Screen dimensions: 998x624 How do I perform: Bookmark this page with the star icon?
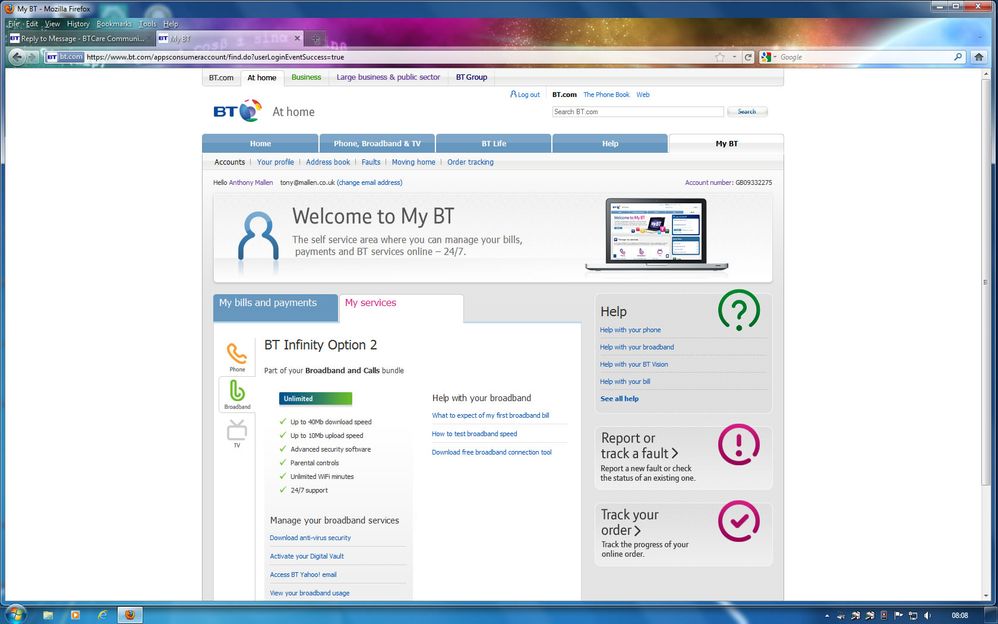pos(720,57)
